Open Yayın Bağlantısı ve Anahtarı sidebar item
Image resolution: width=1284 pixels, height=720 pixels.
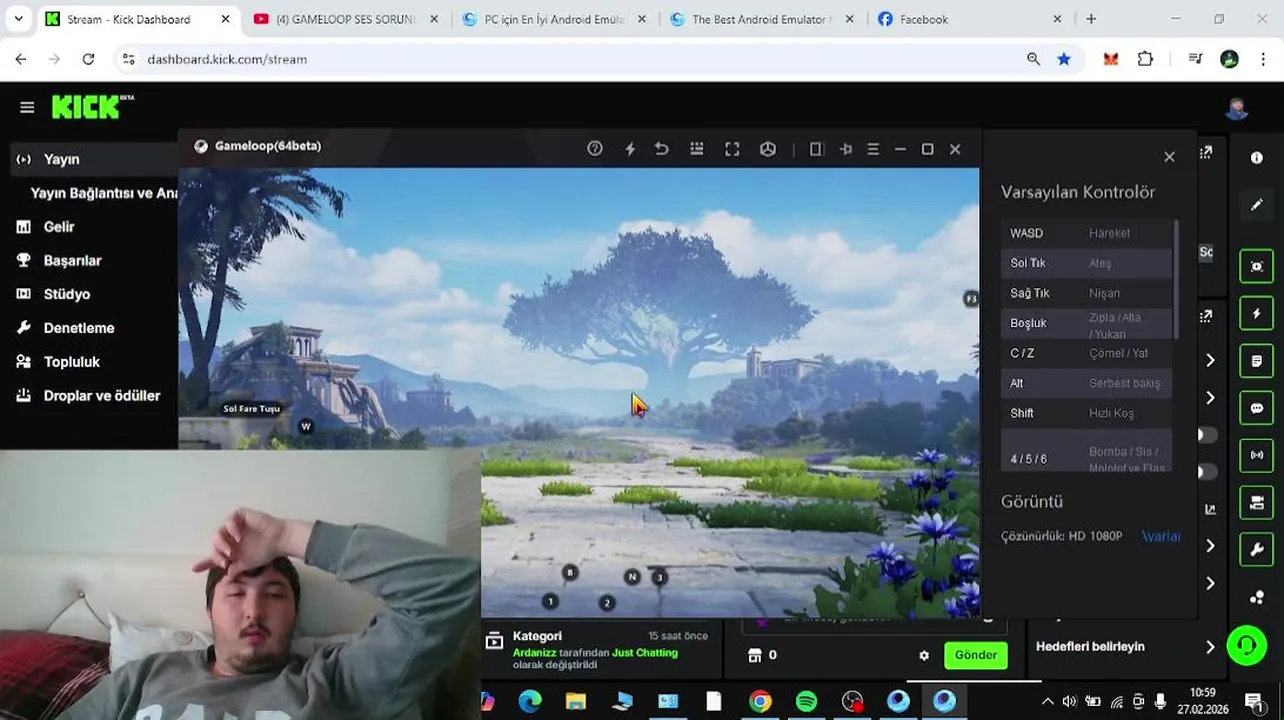coord(104,193)
